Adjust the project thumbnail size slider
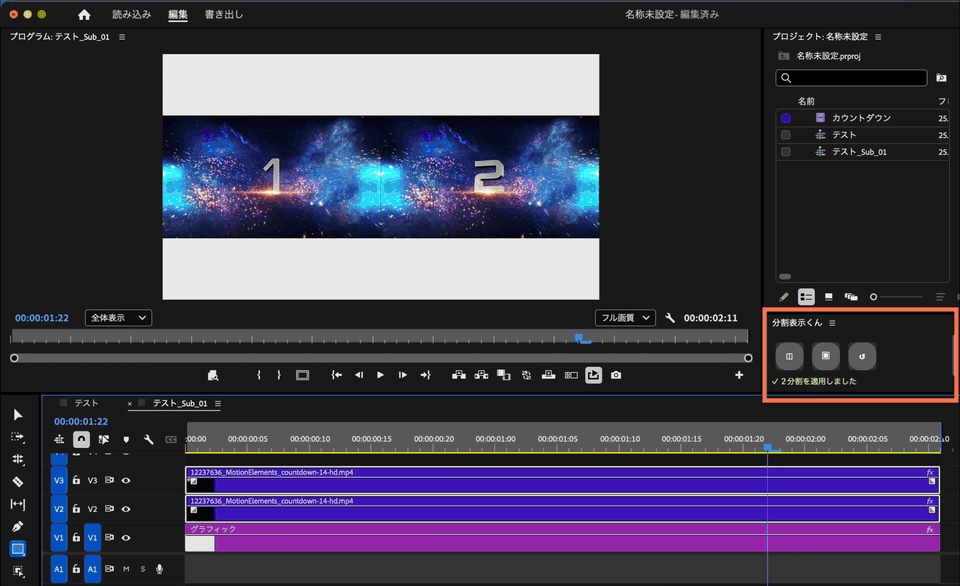The height and width of the screenshot is (586, 960). (x=896, y=297)
